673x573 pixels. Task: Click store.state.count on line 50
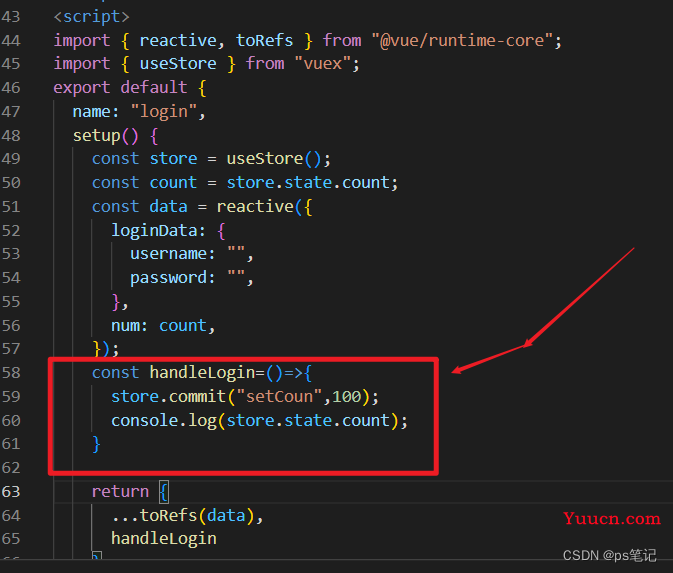click(x=308, y=183)
